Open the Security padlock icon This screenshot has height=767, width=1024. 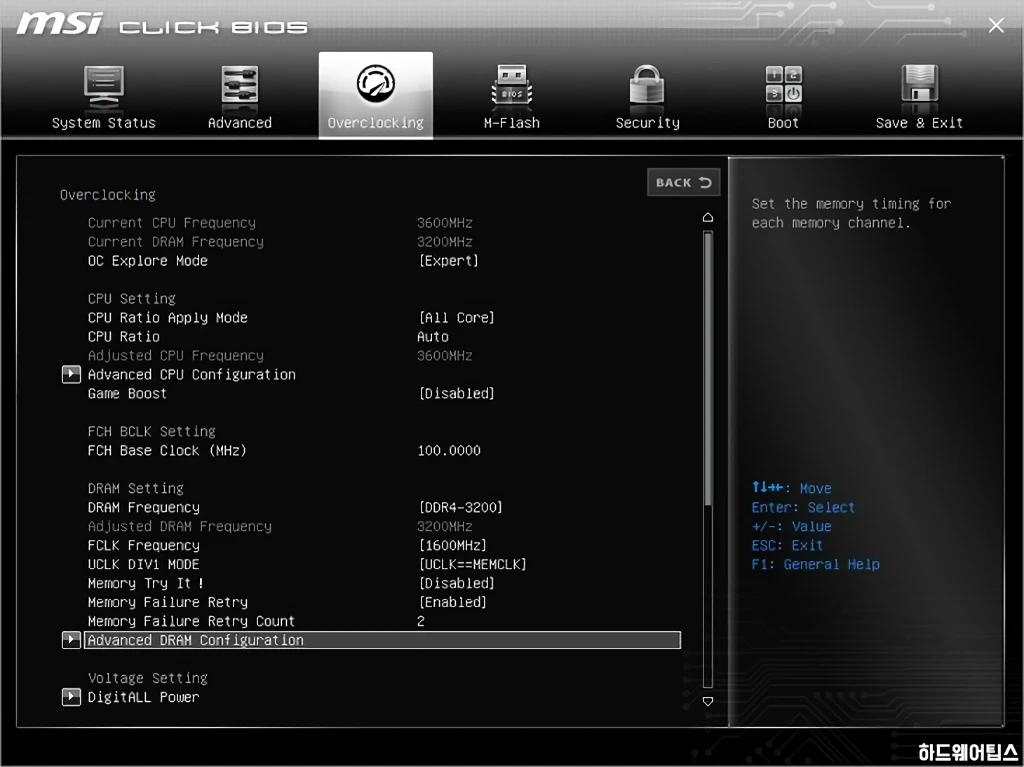tap(647, 85)
